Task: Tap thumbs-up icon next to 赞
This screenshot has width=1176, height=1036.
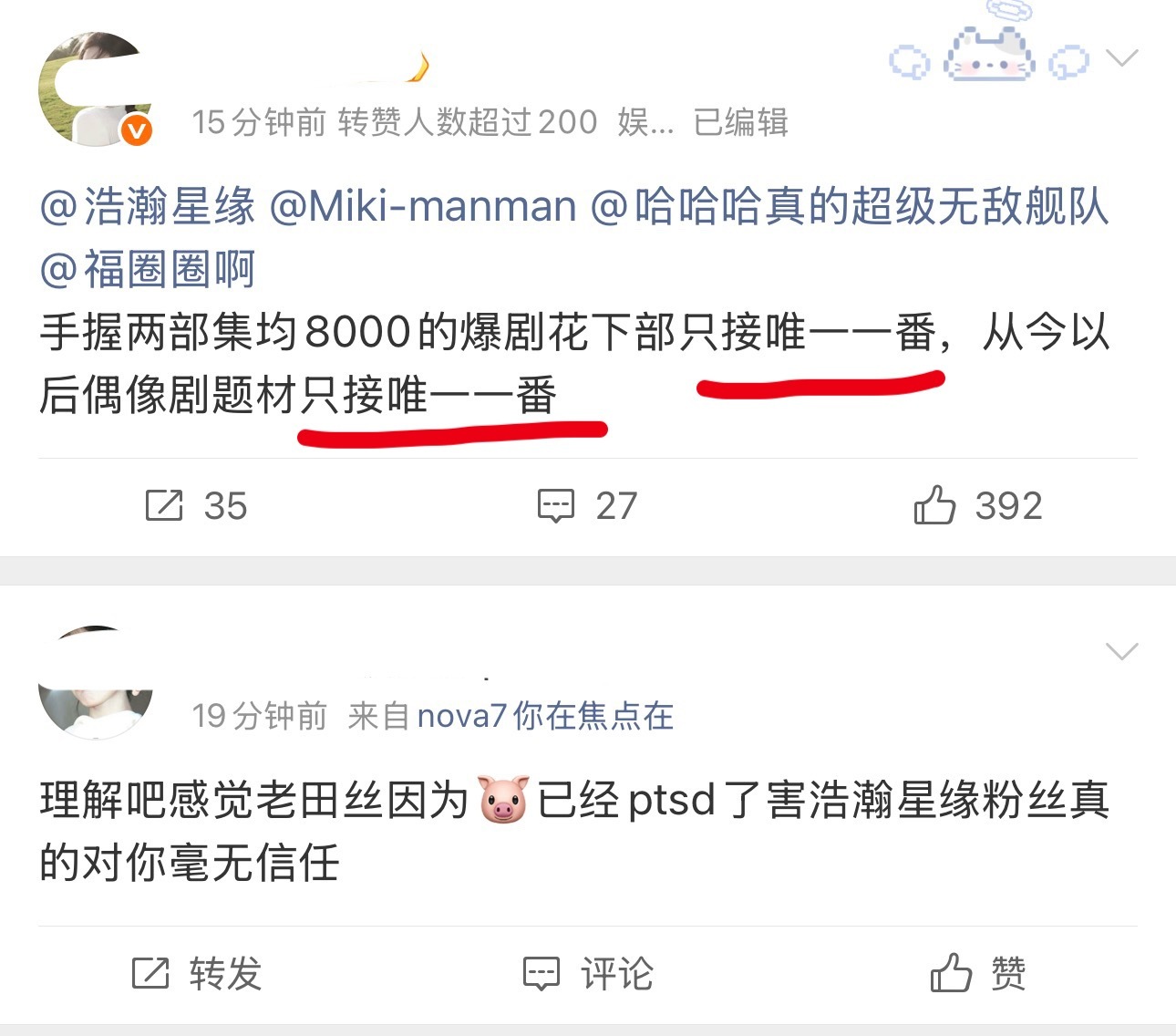Action: (951, 972)
